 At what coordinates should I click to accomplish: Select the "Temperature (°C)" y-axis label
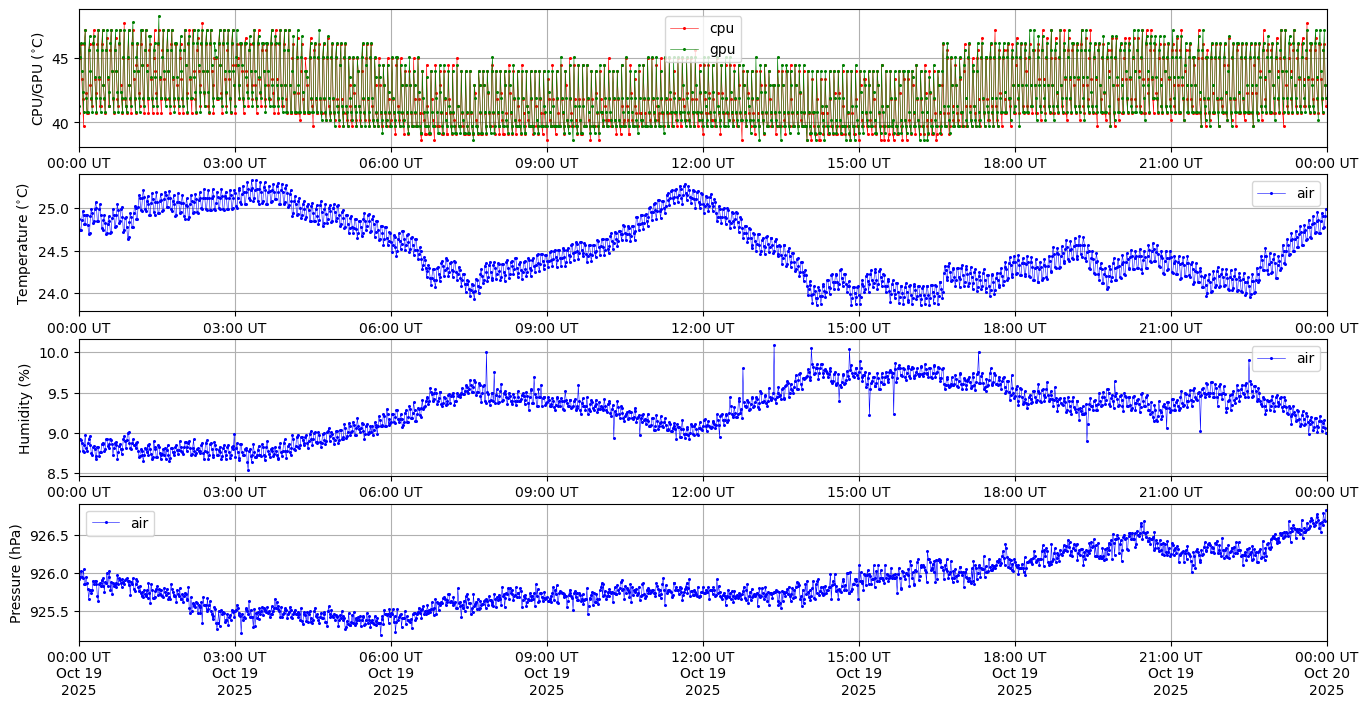coord(24,243)
